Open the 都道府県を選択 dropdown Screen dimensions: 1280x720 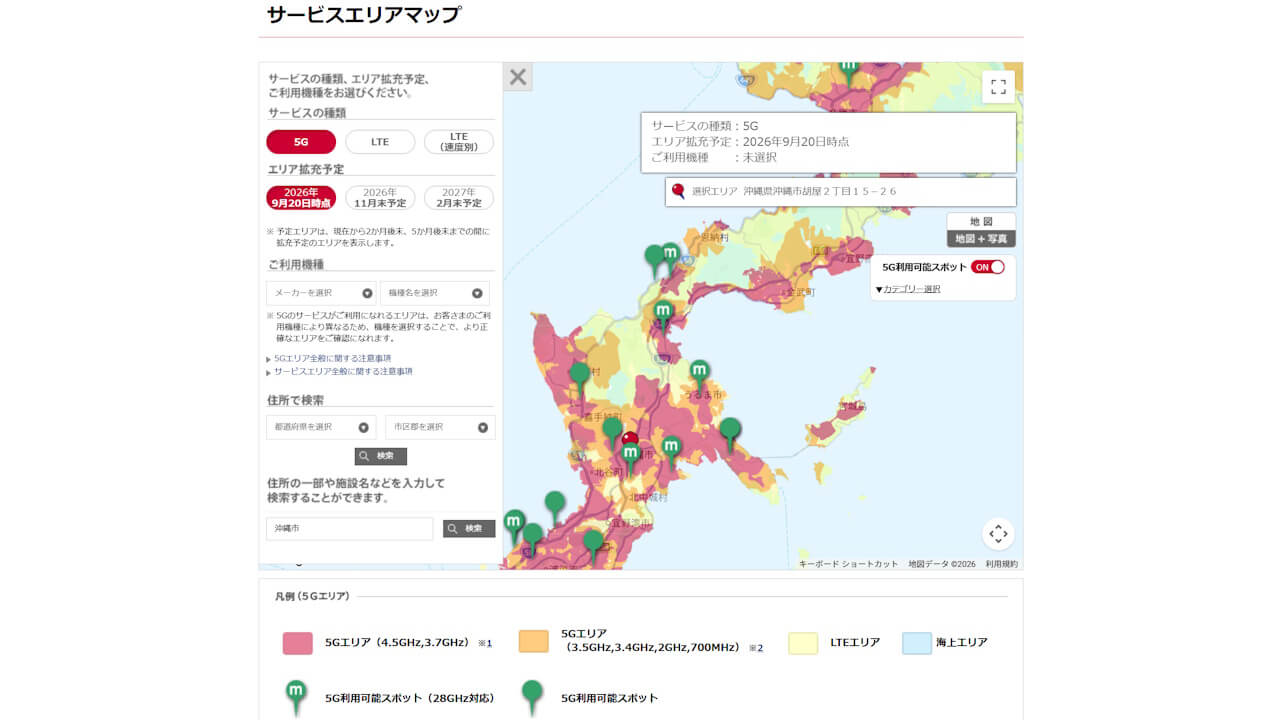(321, 427)
